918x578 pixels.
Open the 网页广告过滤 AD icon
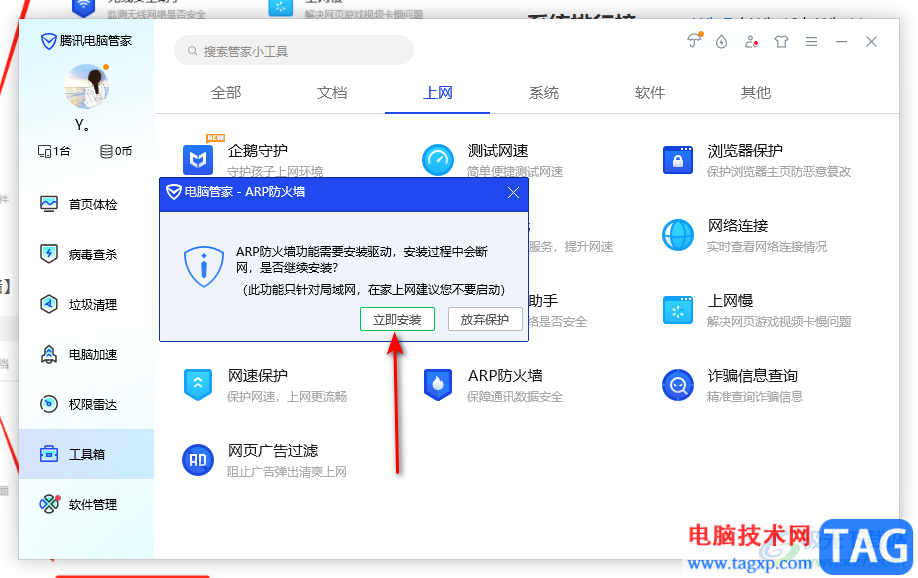(198, 460)
